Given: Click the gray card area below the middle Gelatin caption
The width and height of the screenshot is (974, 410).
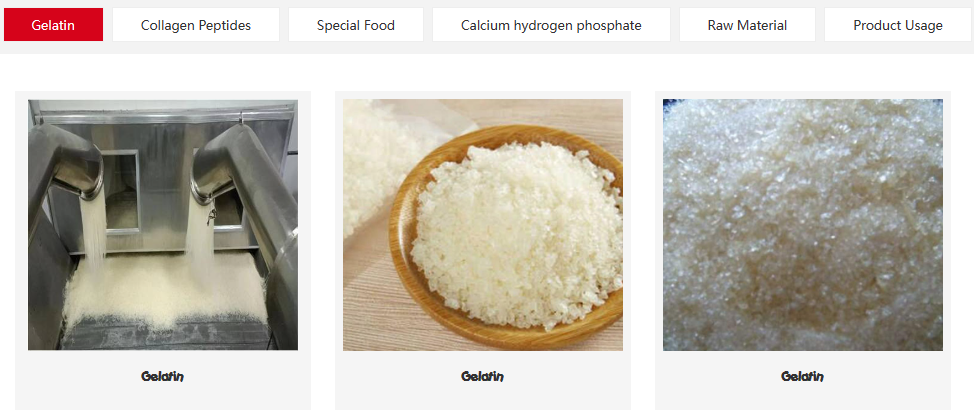Looking at the screenshot, I should [483, 398].
